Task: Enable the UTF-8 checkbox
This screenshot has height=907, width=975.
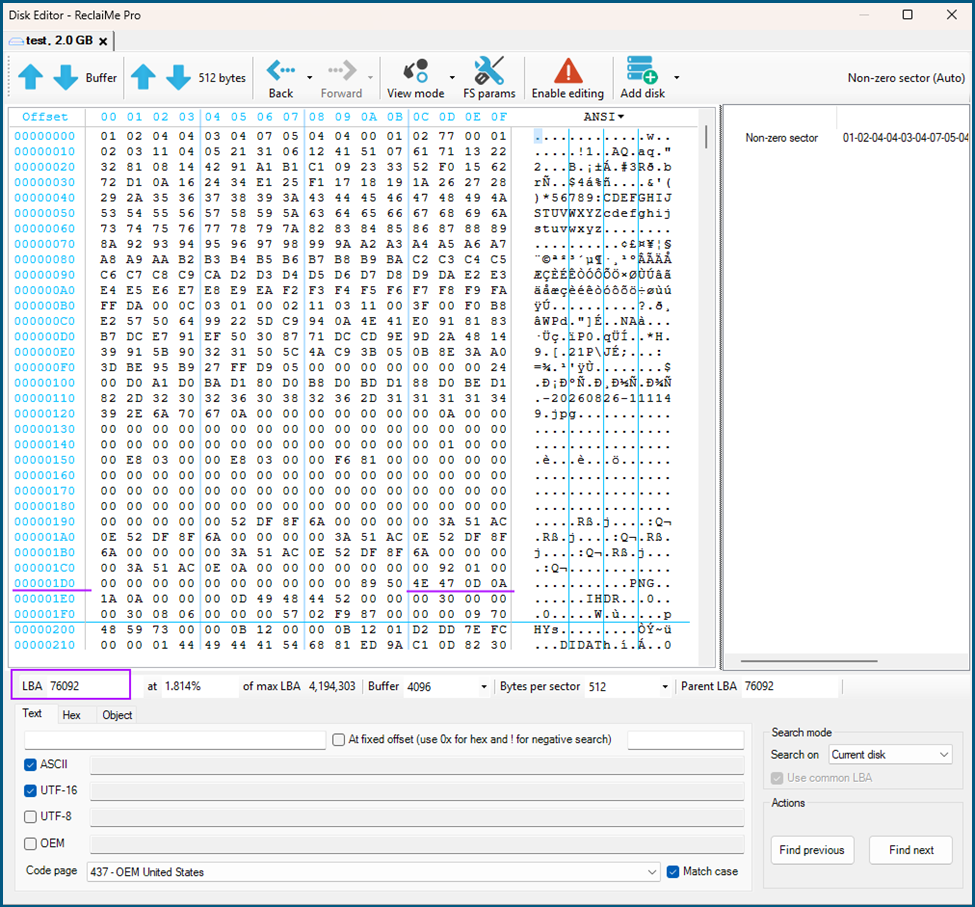Action: [x=30, y=817]
